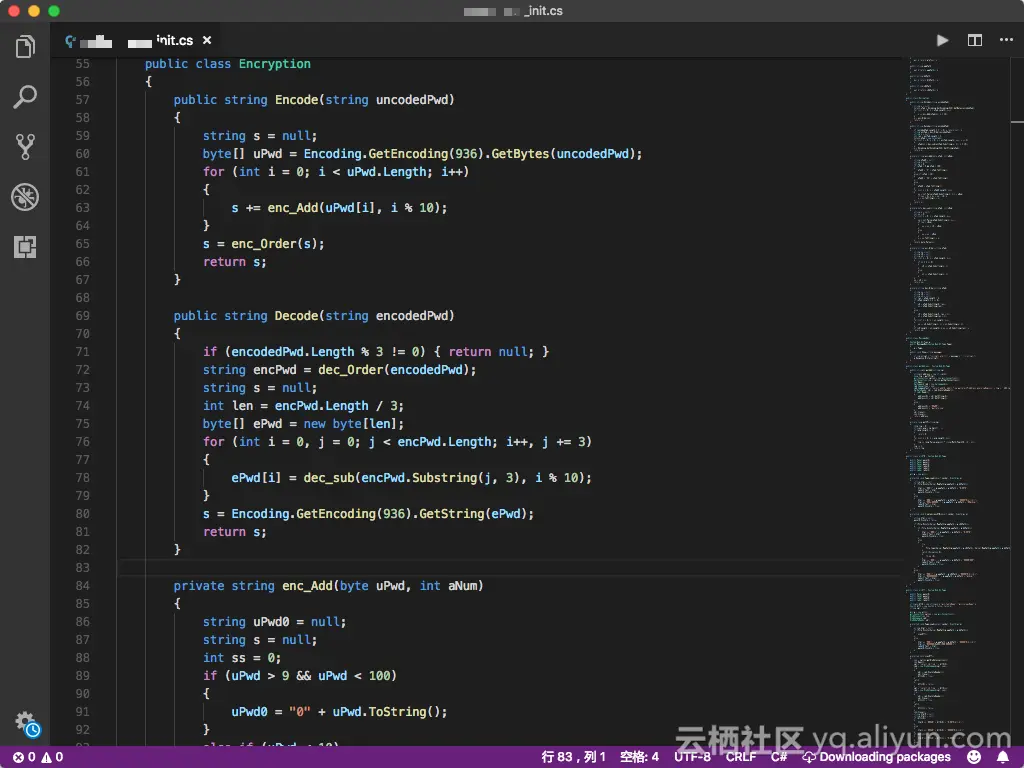
Task: Open the Manage gear with update badge
Action: click(x=27, y=724)
